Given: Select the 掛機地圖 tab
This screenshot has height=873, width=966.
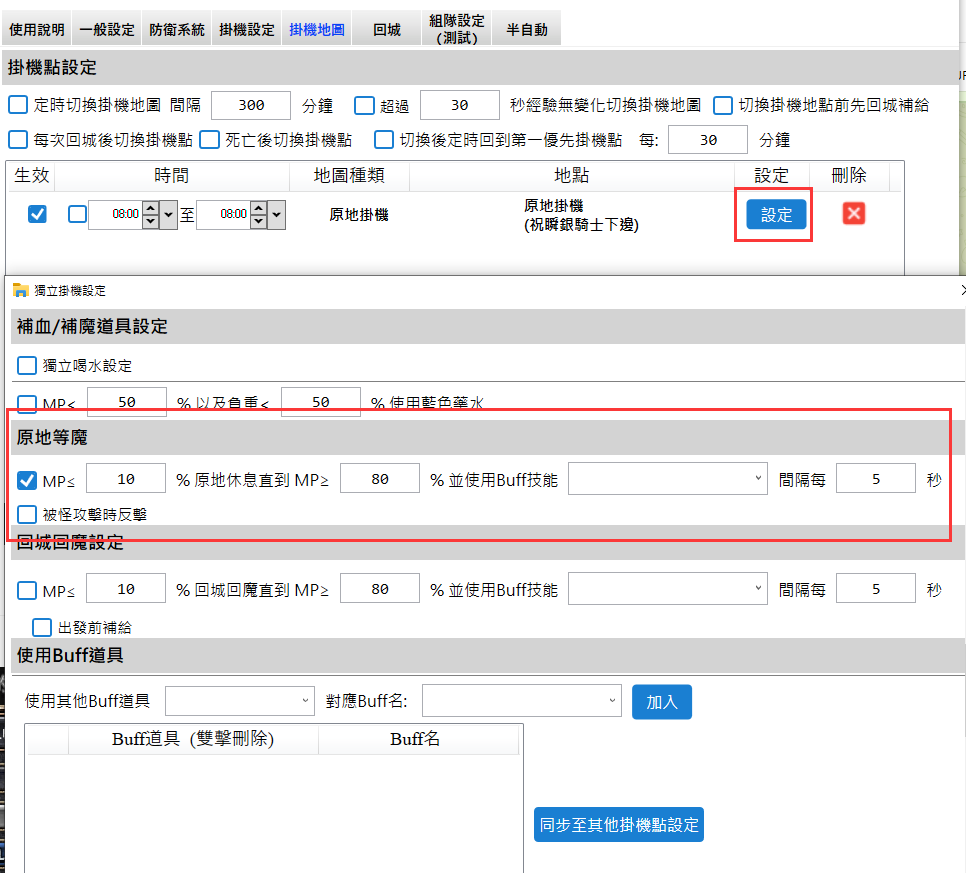Looking at the screenshot, I should (317, 29).
